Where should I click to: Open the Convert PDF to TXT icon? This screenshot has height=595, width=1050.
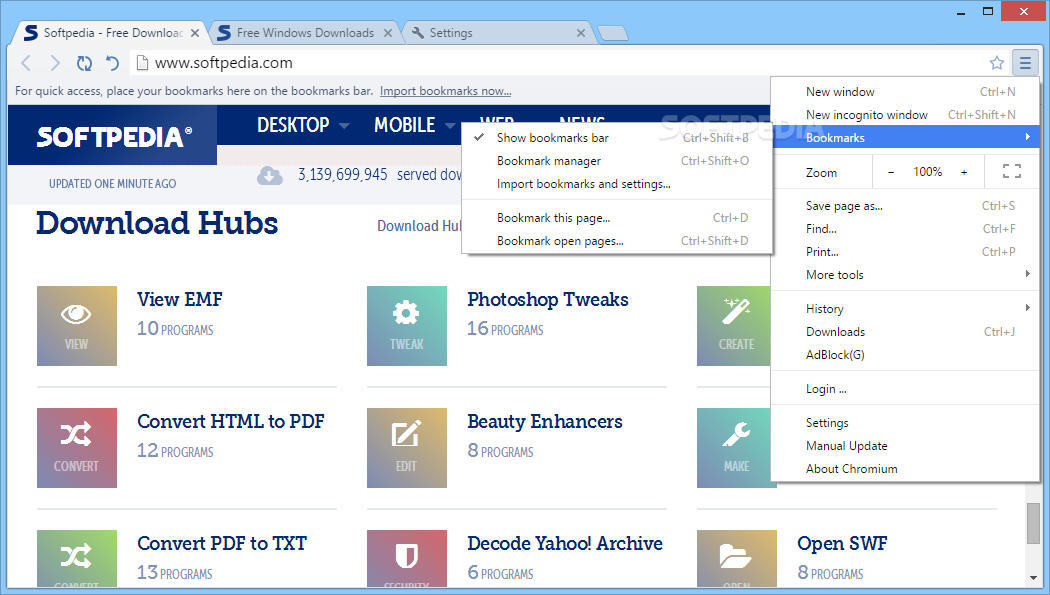click(x=76, y=559)
